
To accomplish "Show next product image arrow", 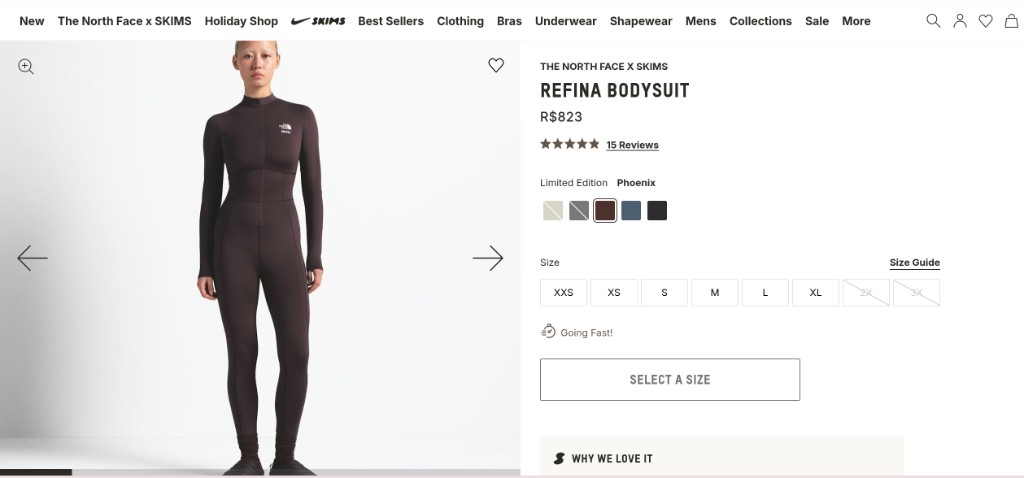I will click(488, 258).
